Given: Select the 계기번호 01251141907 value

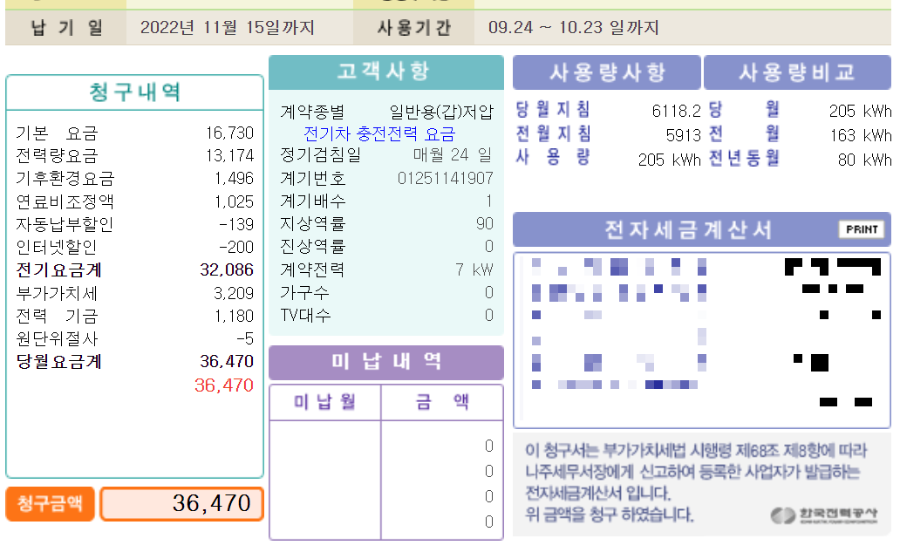Looking at the screenshot, I should coord(445,178).
